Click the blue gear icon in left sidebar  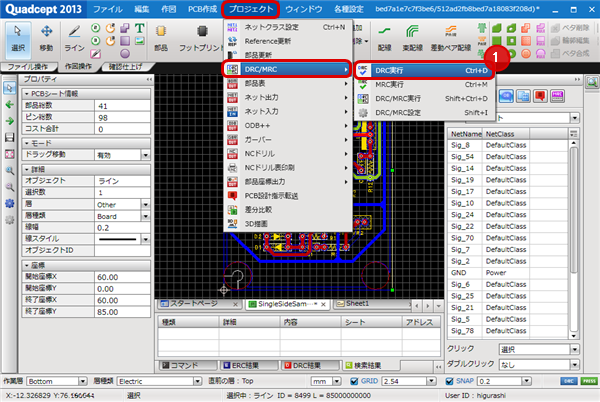tap(10, 203)
